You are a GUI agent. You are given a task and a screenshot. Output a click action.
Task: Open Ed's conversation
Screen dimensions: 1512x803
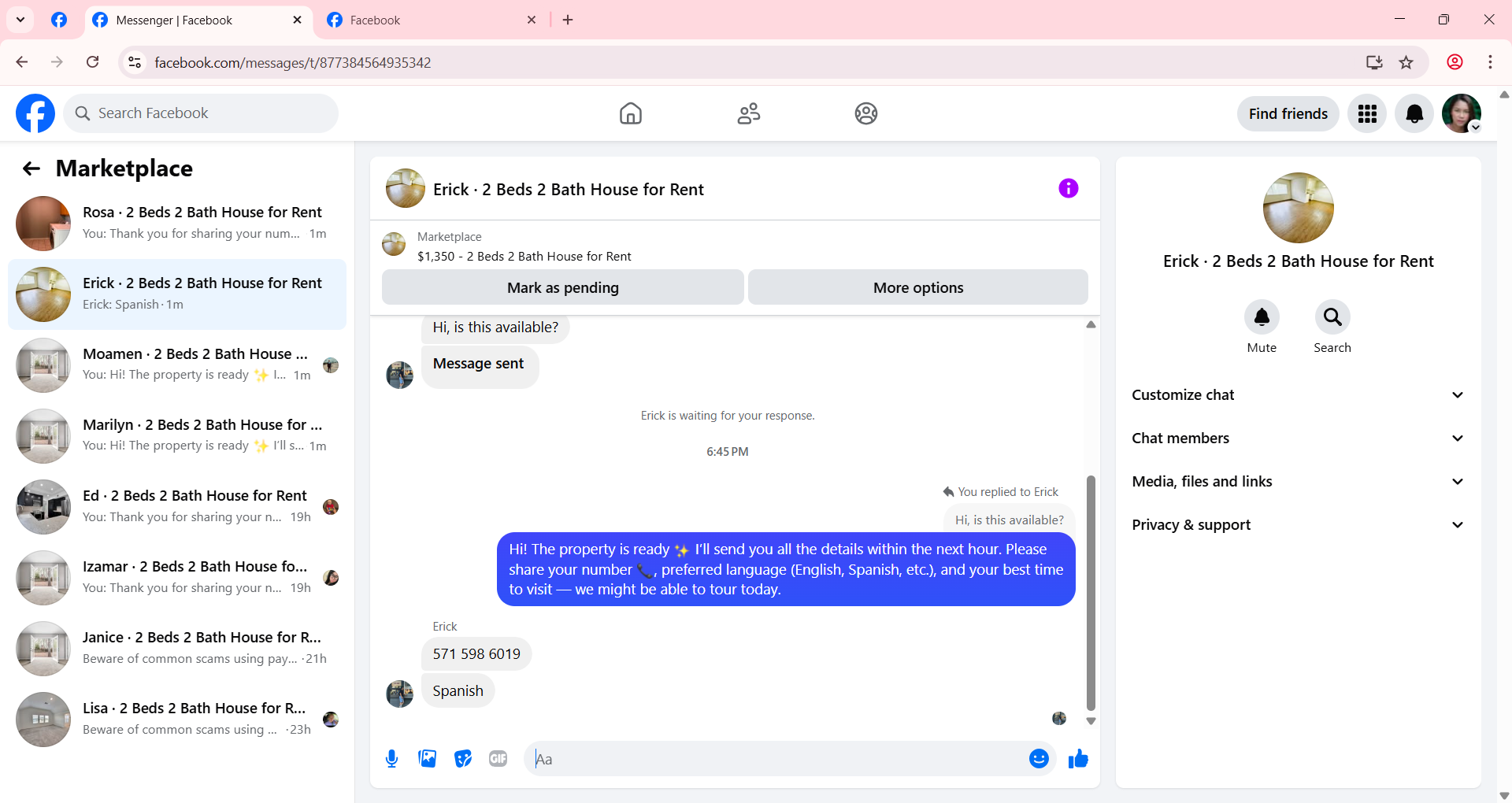click(177, 507)
